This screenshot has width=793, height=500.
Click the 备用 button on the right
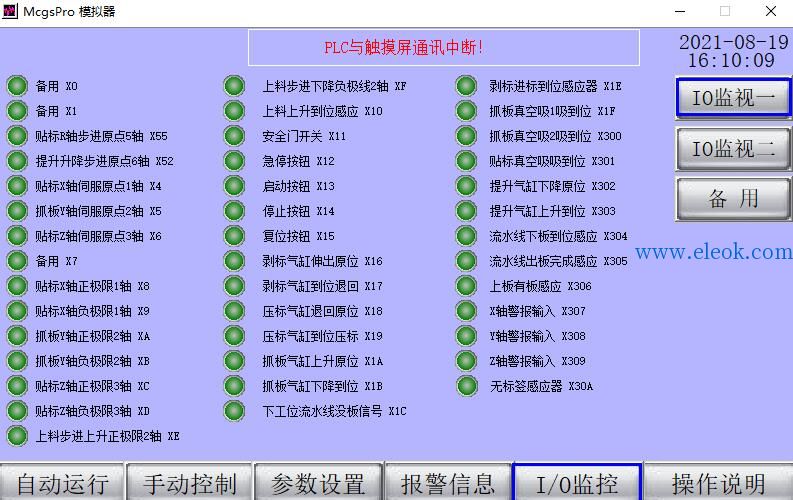tap(733, 199)
